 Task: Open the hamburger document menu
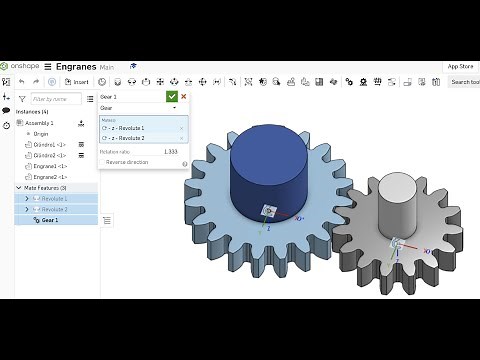48,67
